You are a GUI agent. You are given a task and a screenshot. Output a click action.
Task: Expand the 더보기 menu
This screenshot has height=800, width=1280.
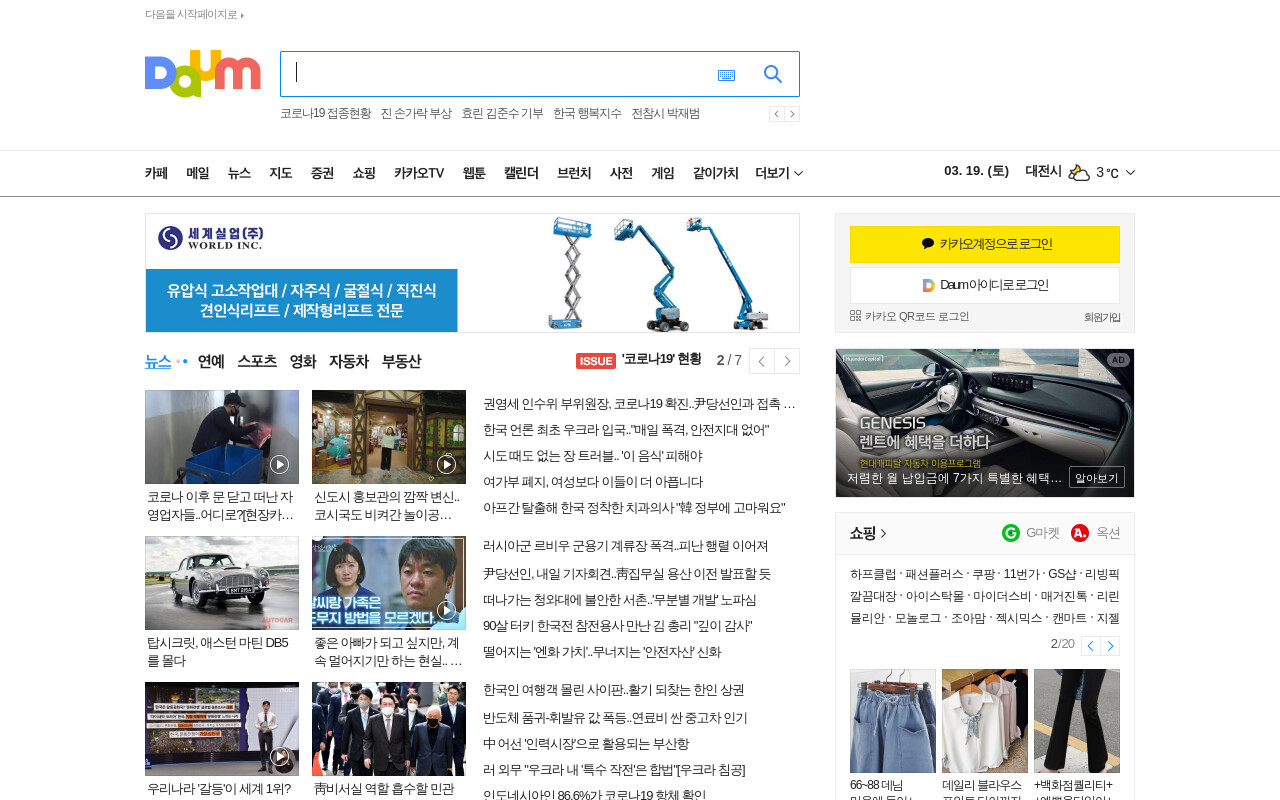(x=779, y=173)
